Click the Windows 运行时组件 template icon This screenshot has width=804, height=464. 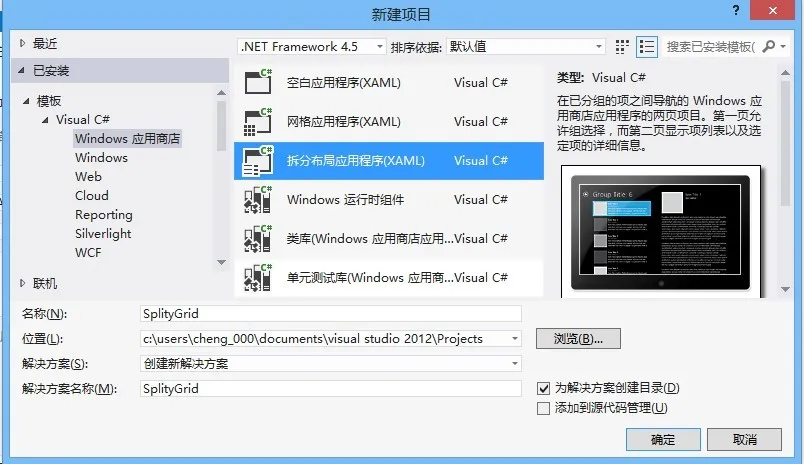tap(258, 199)
